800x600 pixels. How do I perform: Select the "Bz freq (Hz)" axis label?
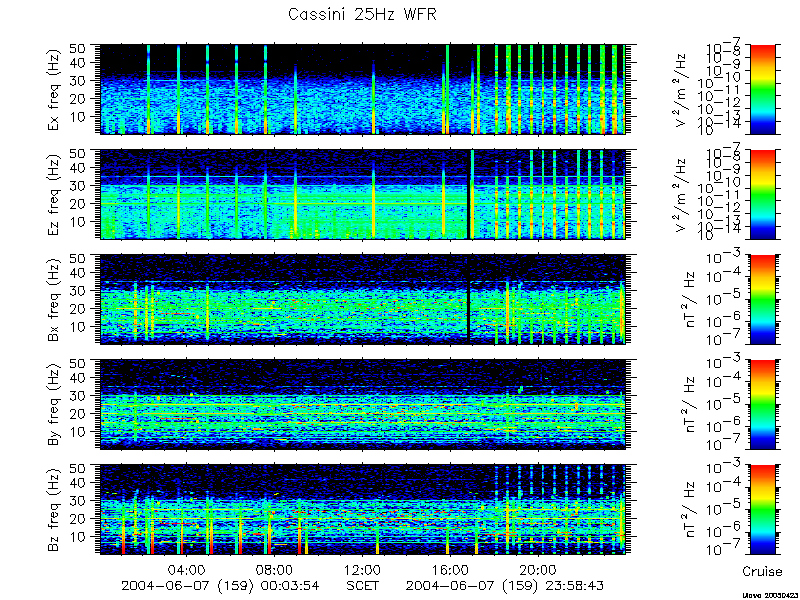54,509
